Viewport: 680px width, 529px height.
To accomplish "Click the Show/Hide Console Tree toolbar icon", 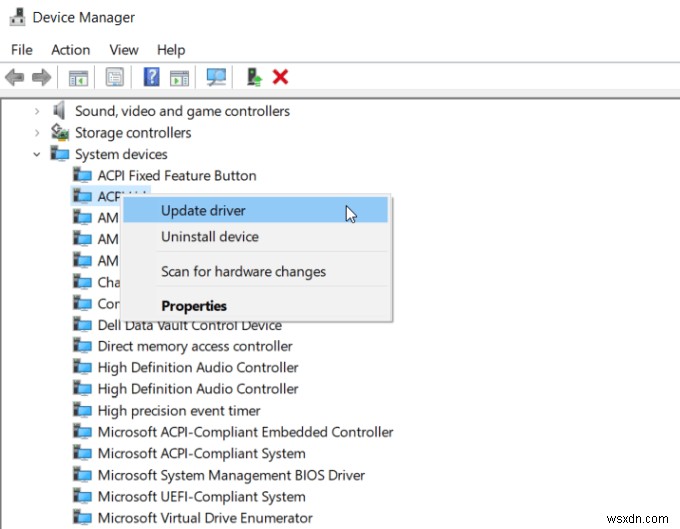I will pyautogui.click(x=78, y=78).
